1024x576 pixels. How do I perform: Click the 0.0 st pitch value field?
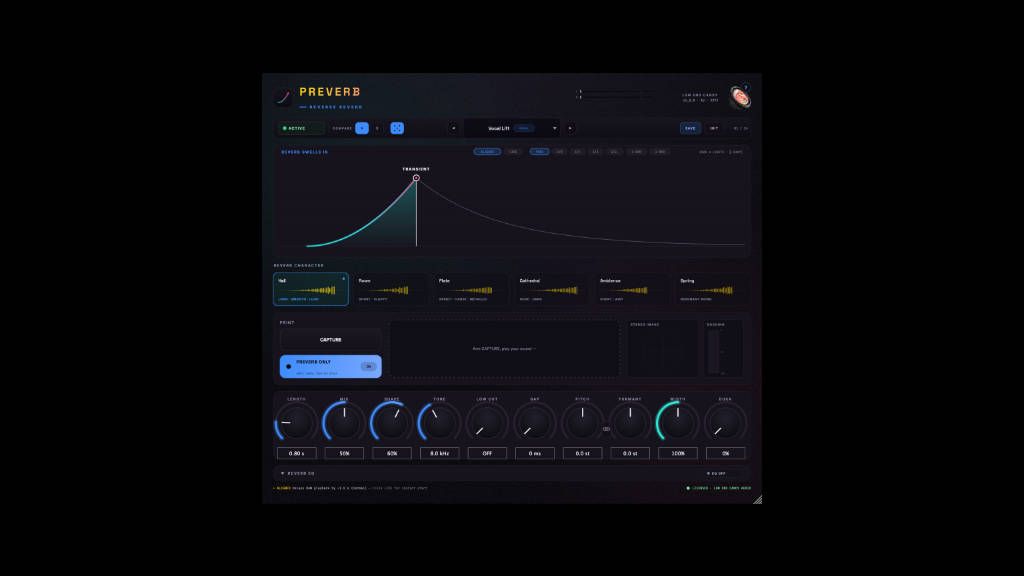point(583,453)
